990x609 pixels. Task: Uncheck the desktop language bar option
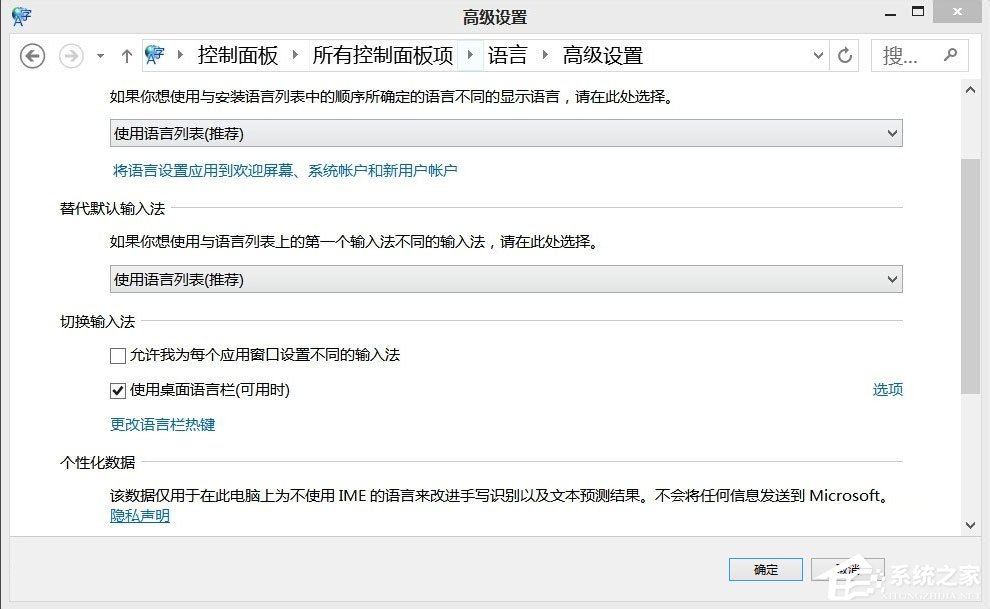pos(117,390)
